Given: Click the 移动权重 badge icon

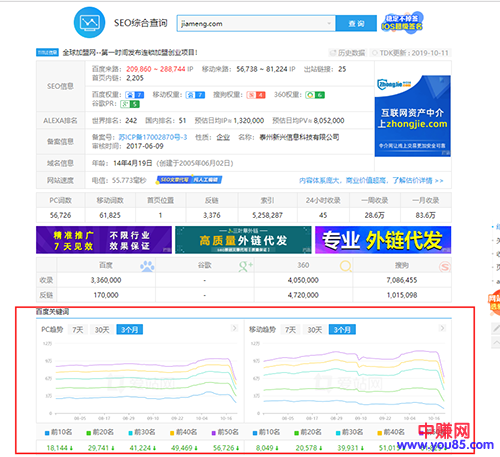Looking at the screenshot, I should 195,95.
